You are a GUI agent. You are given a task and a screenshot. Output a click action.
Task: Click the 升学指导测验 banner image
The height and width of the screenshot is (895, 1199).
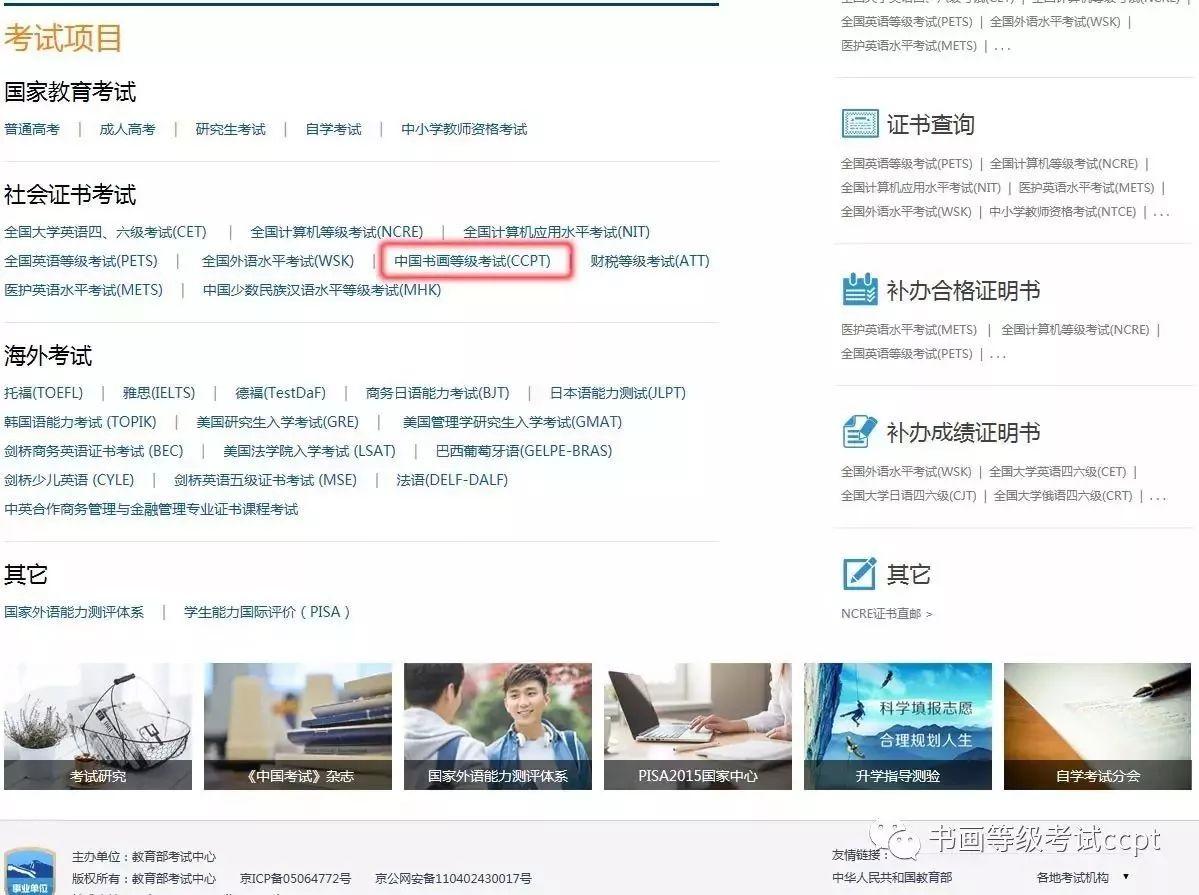[x=896, y=726]
